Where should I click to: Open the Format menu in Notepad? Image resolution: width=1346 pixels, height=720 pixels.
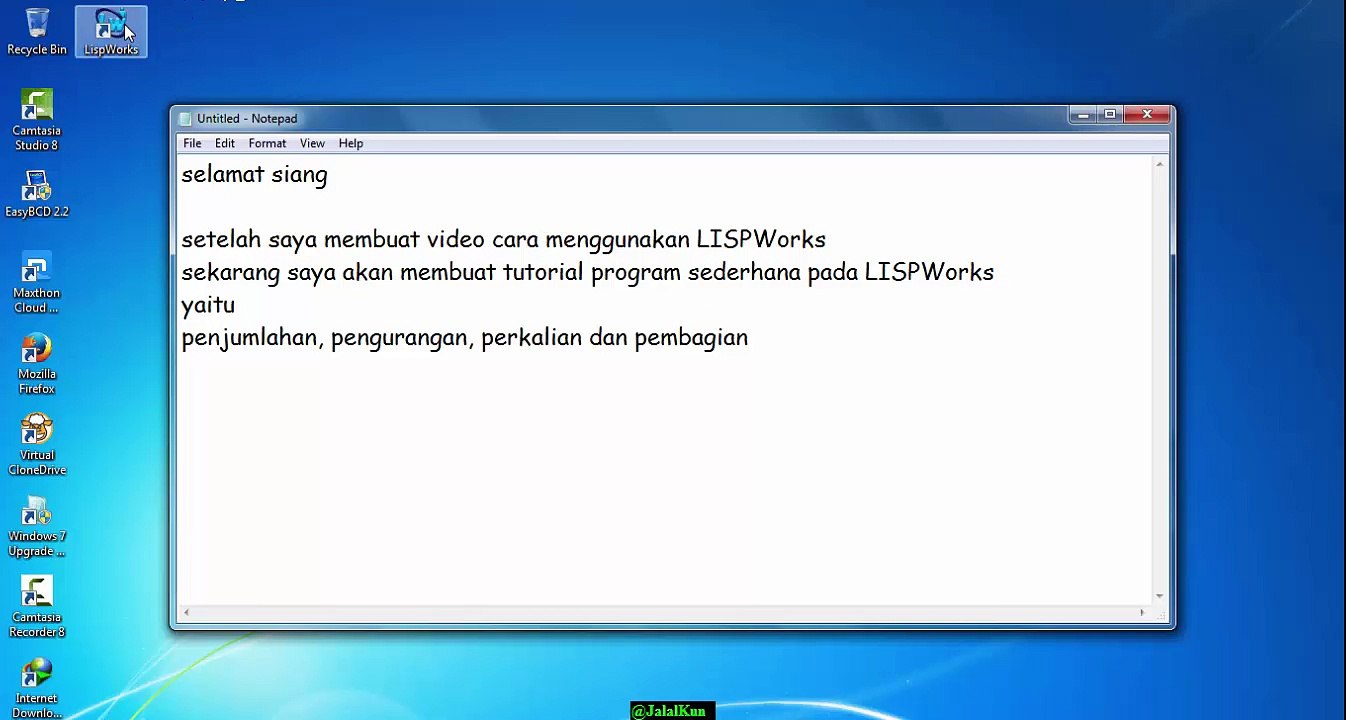click(267, 143)
